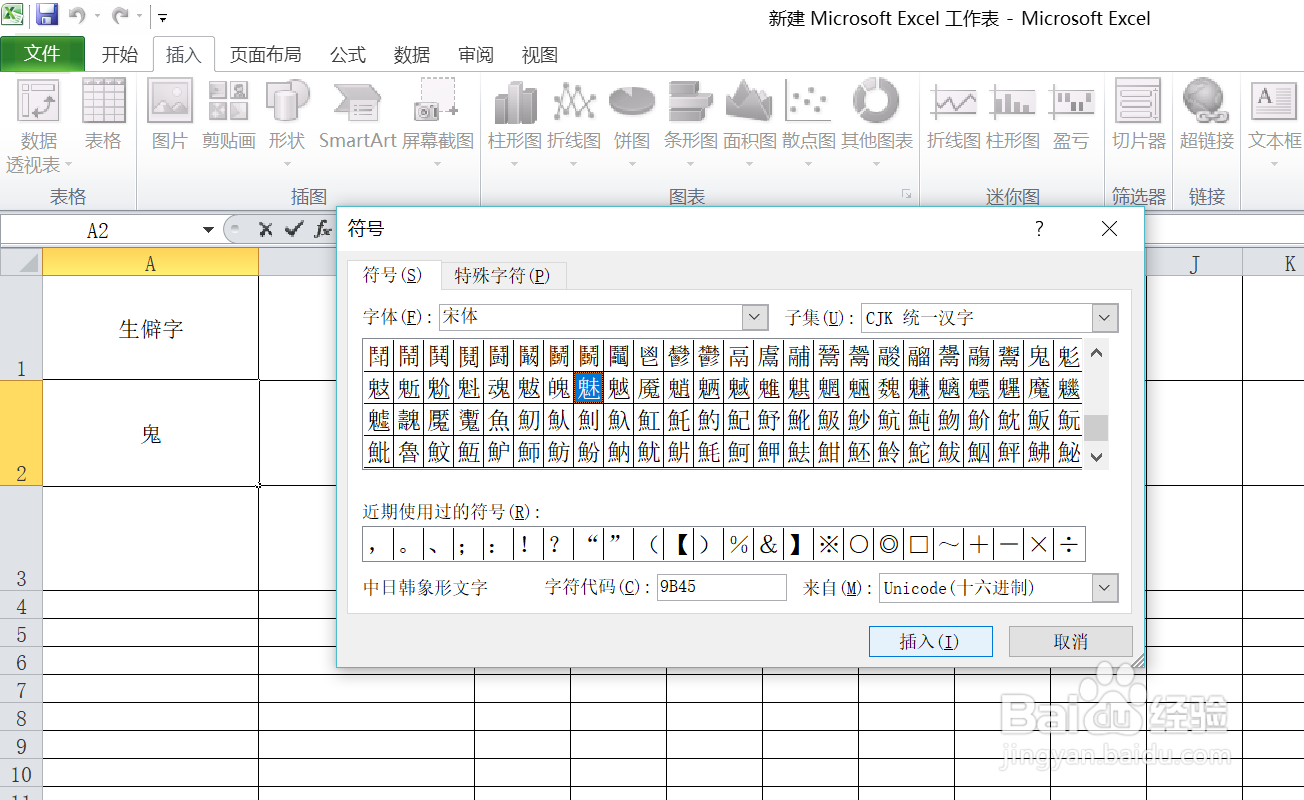Image resolution: width=1304 pixels, height=800 pixels.
Task: Insert a Scatter chart (散点图)
Action: click(809, 122)
